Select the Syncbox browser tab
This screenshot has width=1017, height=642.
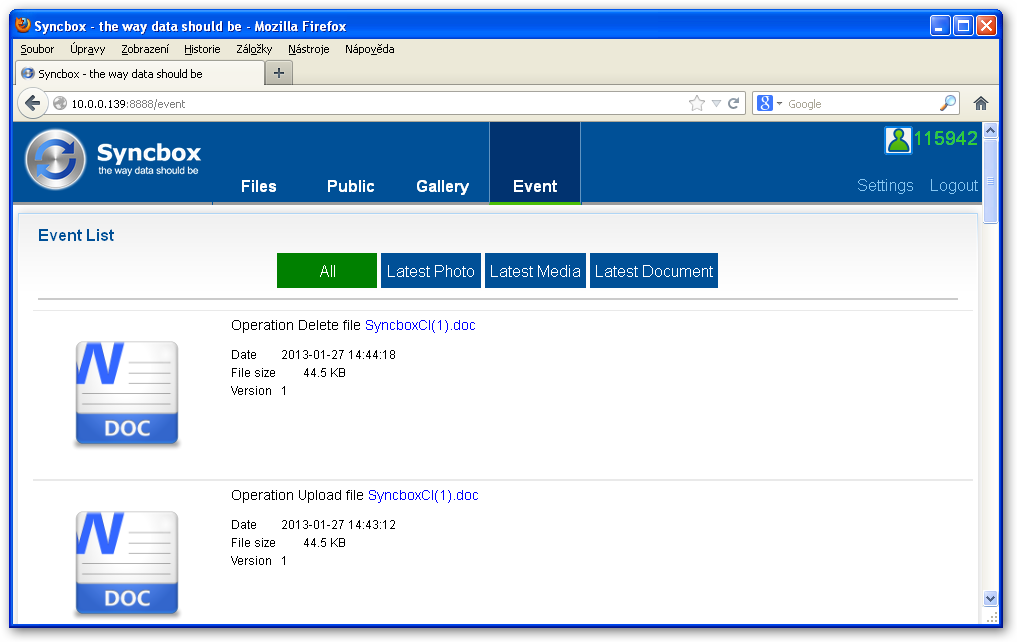pyautogui.click(x=139, y=73)
